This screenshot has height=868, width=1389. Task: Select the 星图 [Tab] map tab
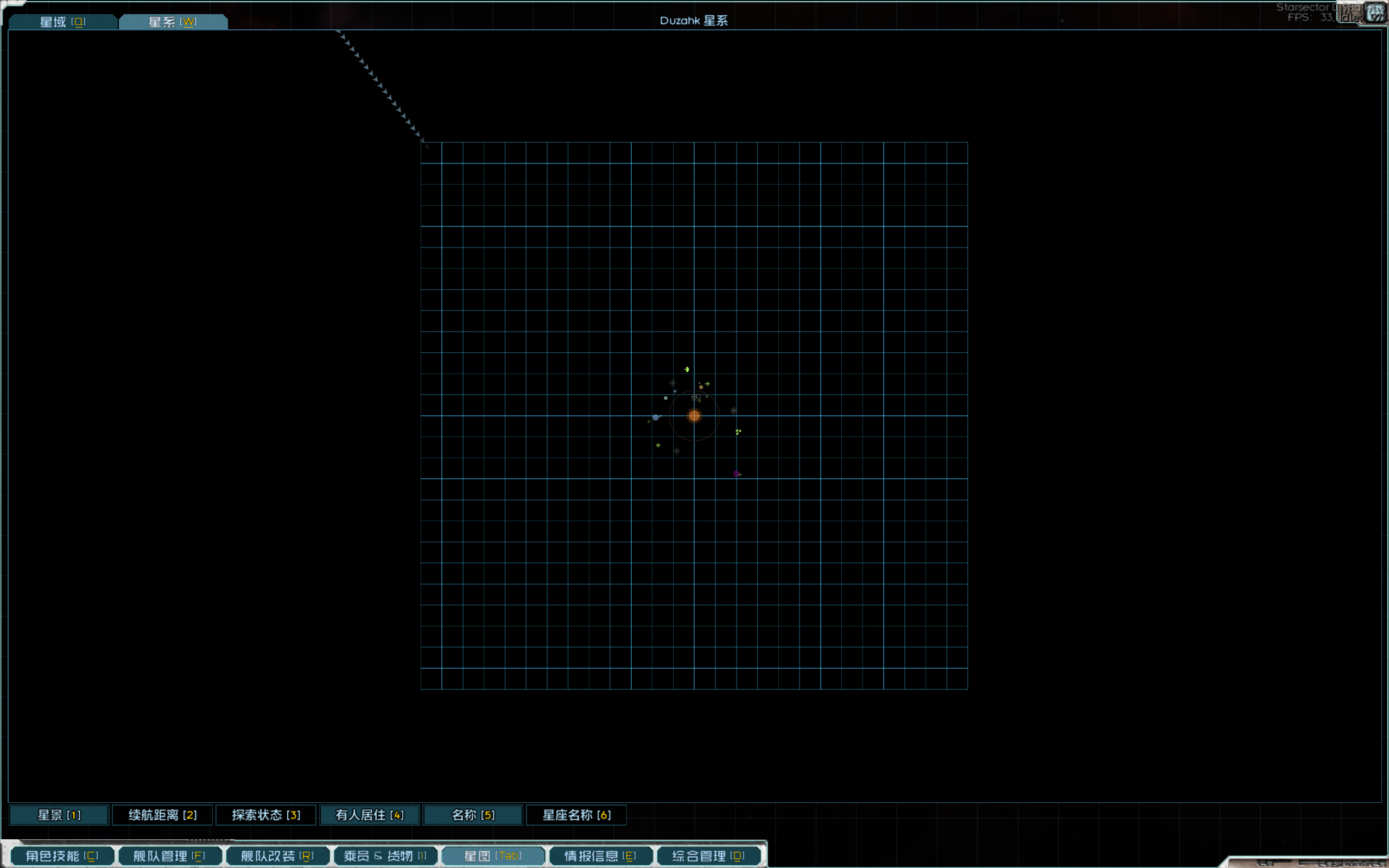pos(492,856)
